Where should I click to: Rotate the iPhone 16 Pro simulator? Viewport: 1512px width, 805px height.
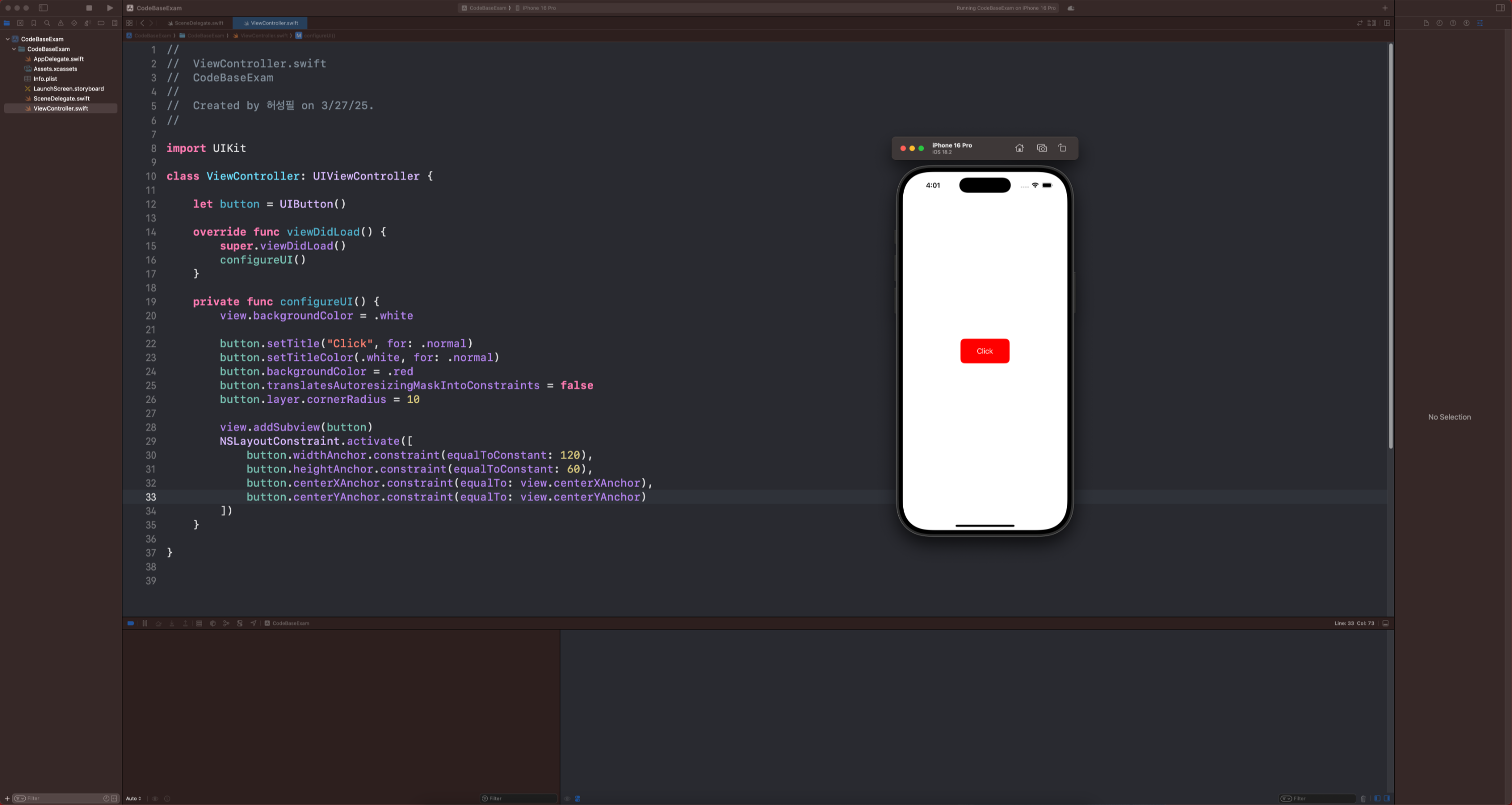click(1062, 148)
